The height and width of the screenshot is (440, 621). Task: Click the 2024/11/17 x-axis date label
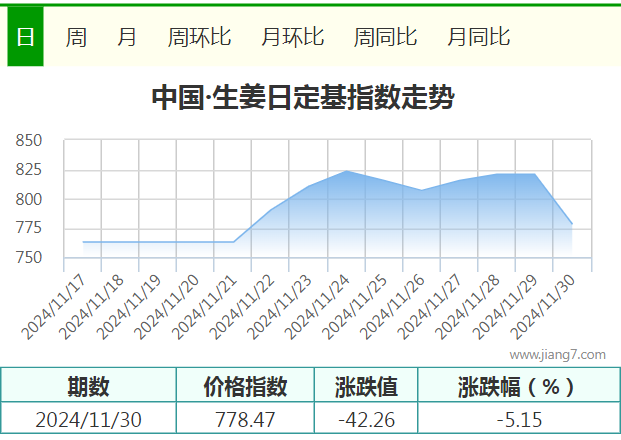click(53, 307)
